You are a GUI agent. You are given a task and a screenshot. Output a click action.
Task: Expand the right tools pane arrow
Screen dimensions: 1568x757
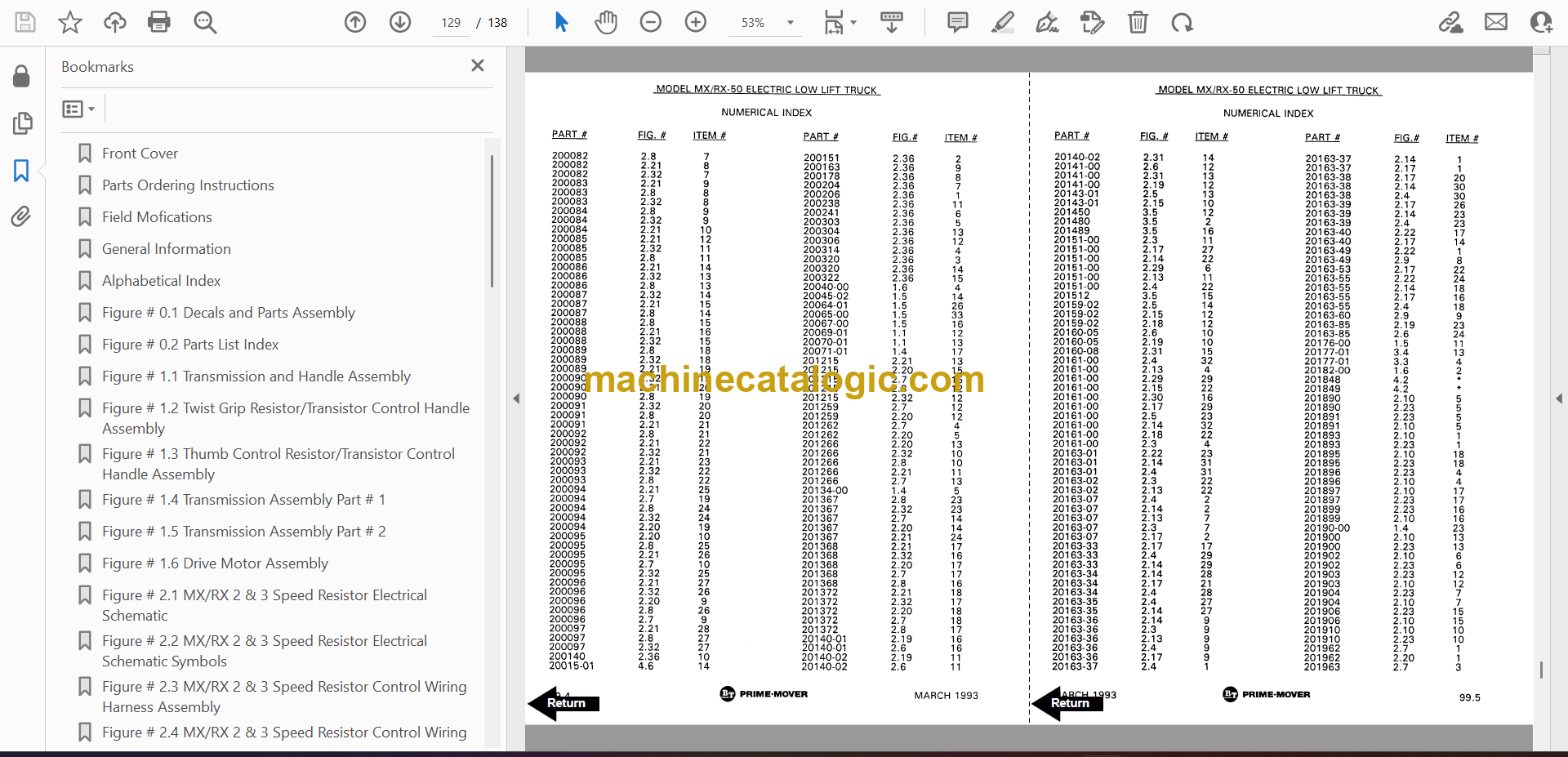[1559, 399]
